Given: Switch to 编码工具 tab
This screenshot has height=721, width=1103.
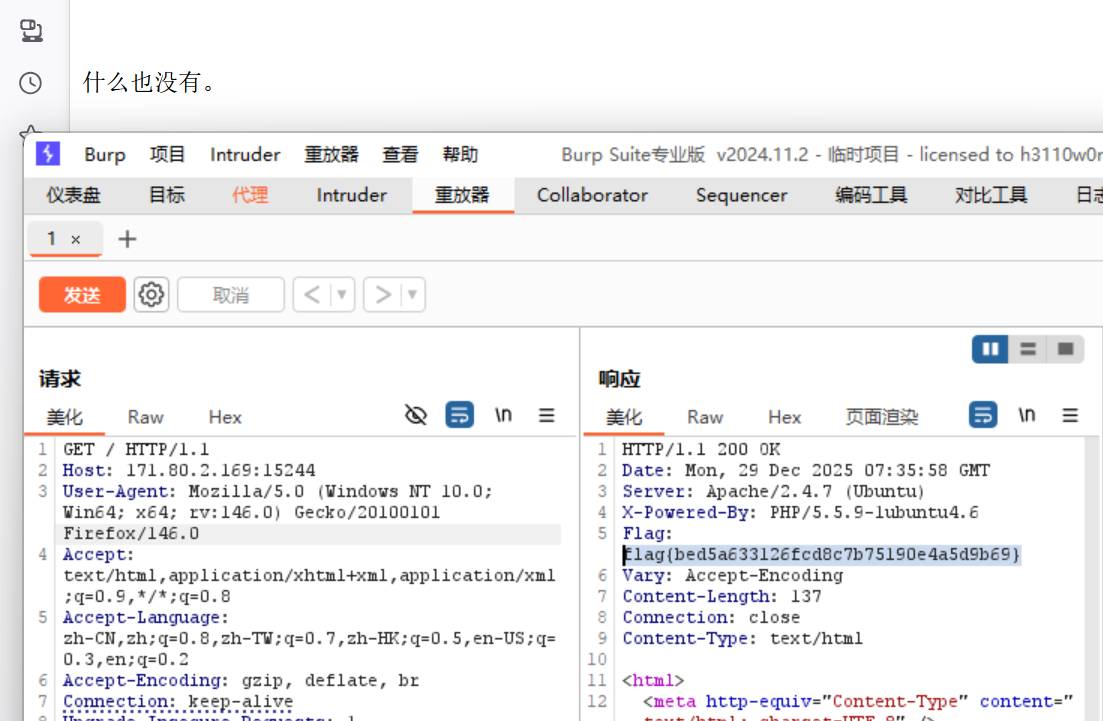Looking at the screenshot, I should coord(871,195).
